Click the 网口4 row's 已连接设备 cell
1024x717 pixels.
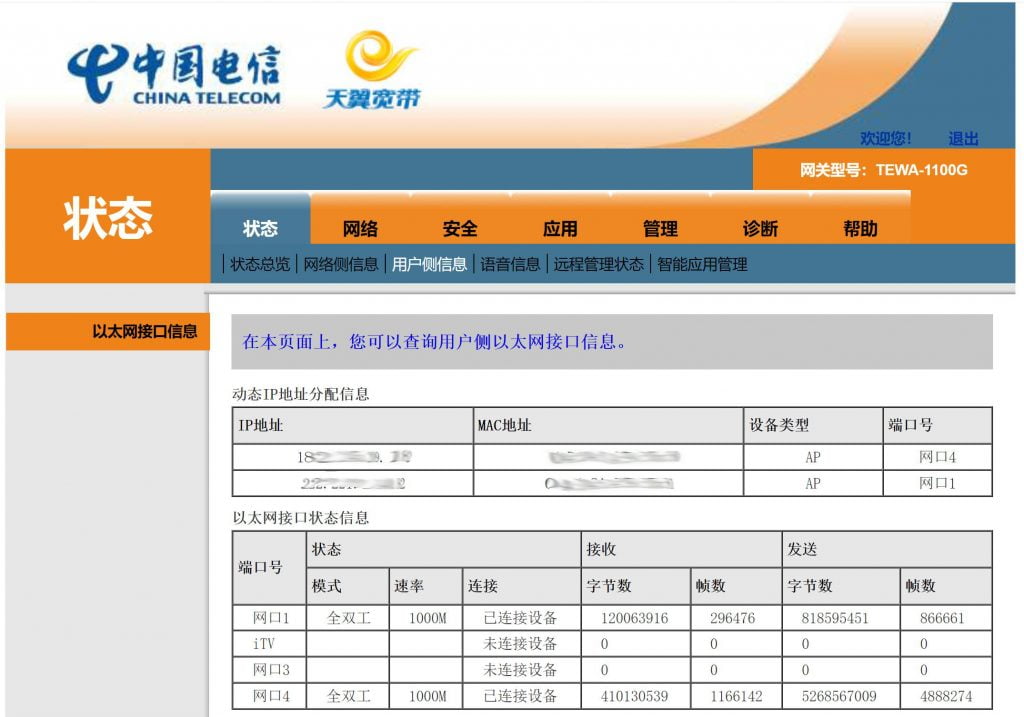tap(520, 696)
